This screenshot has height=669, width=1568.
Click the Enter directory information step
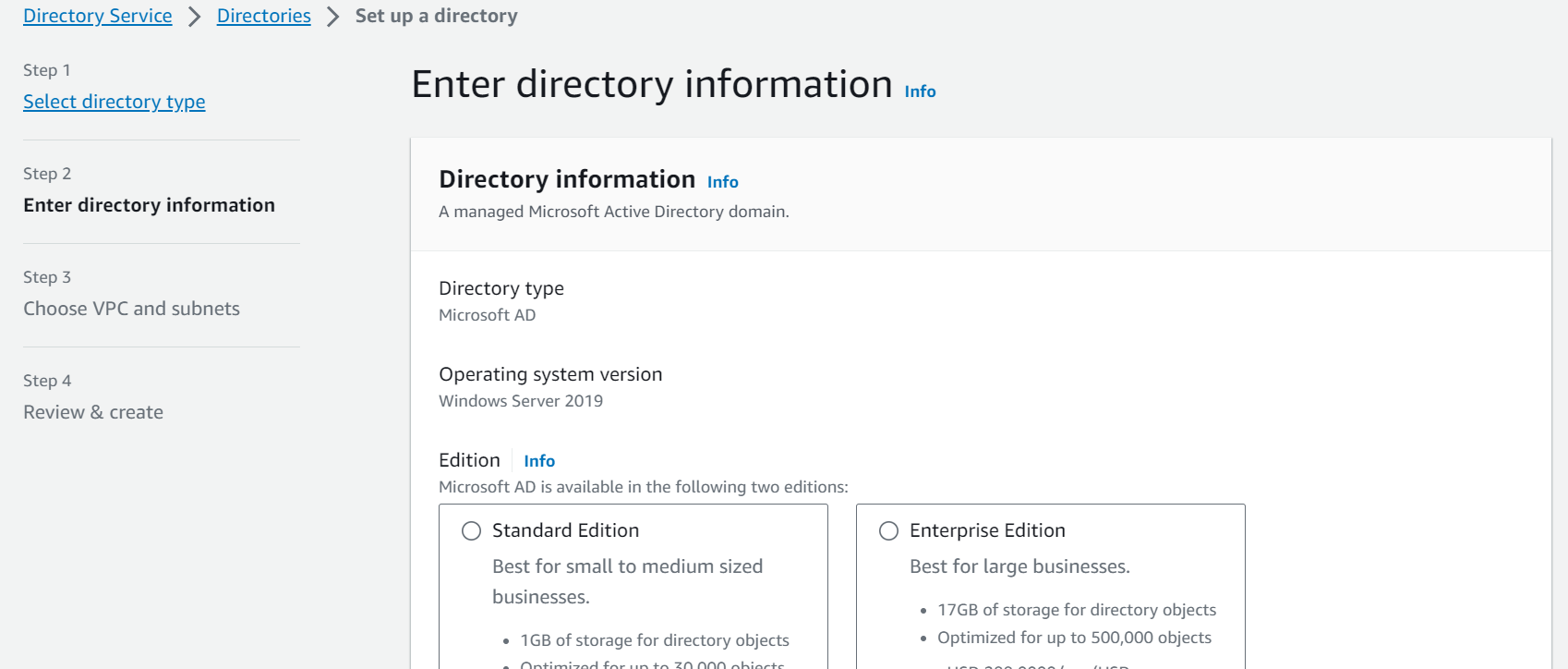(150, 205)
